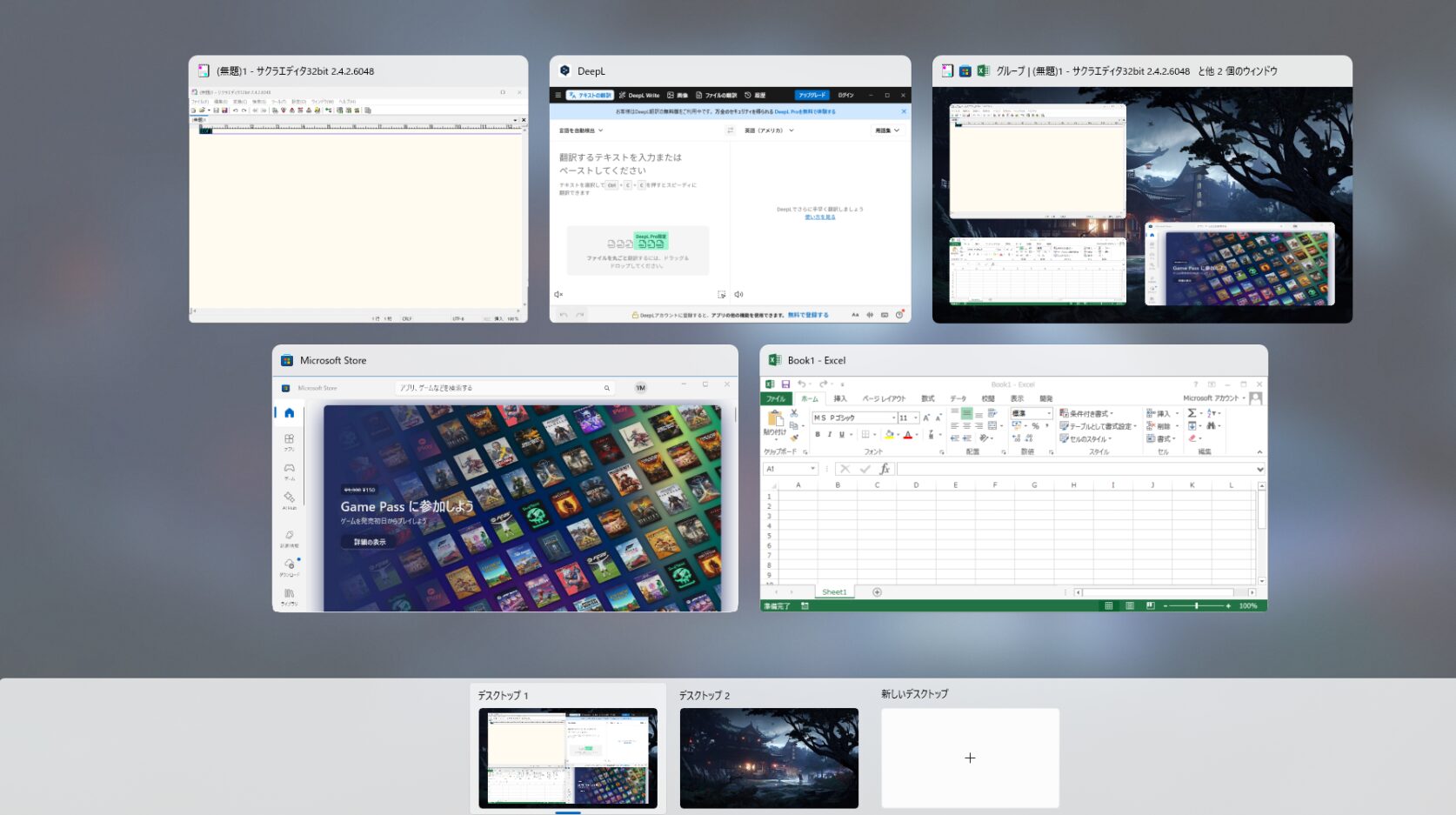Click the Home icon in Microsoft Store sidebar
This screenshot has height=815, width=1456.
click(x=289, y=413)
